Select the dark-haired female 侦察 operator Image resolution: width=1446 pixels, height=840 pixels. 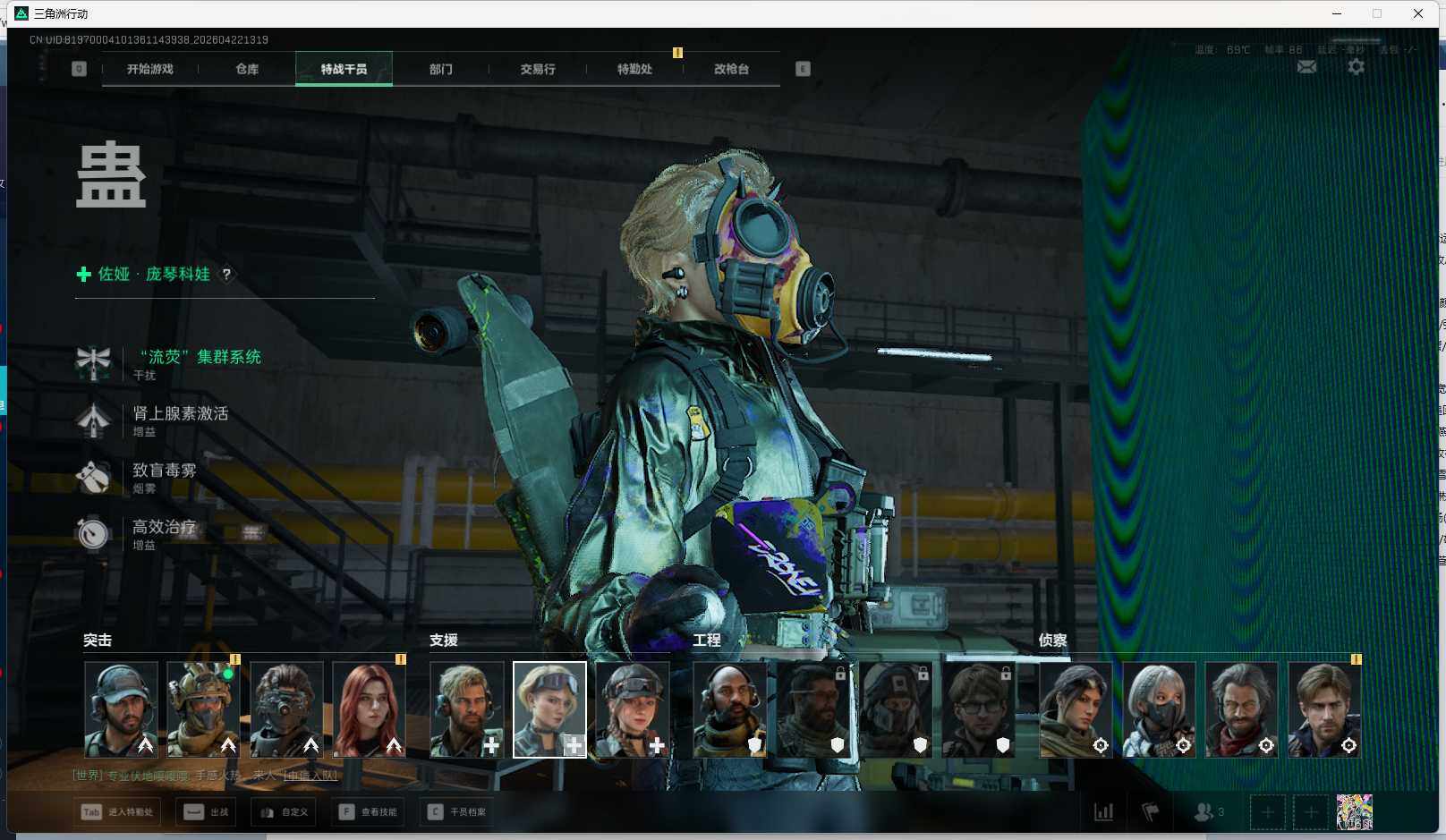pyautogui.click(x=1076, y=709)
